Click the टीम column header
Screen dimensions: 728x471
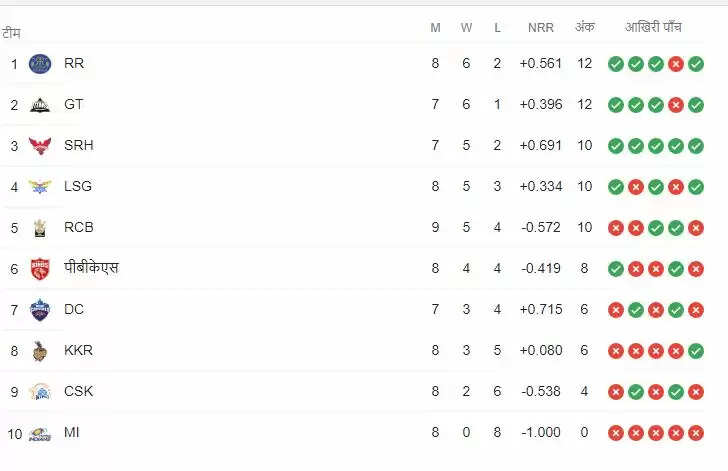click(11, 33)
